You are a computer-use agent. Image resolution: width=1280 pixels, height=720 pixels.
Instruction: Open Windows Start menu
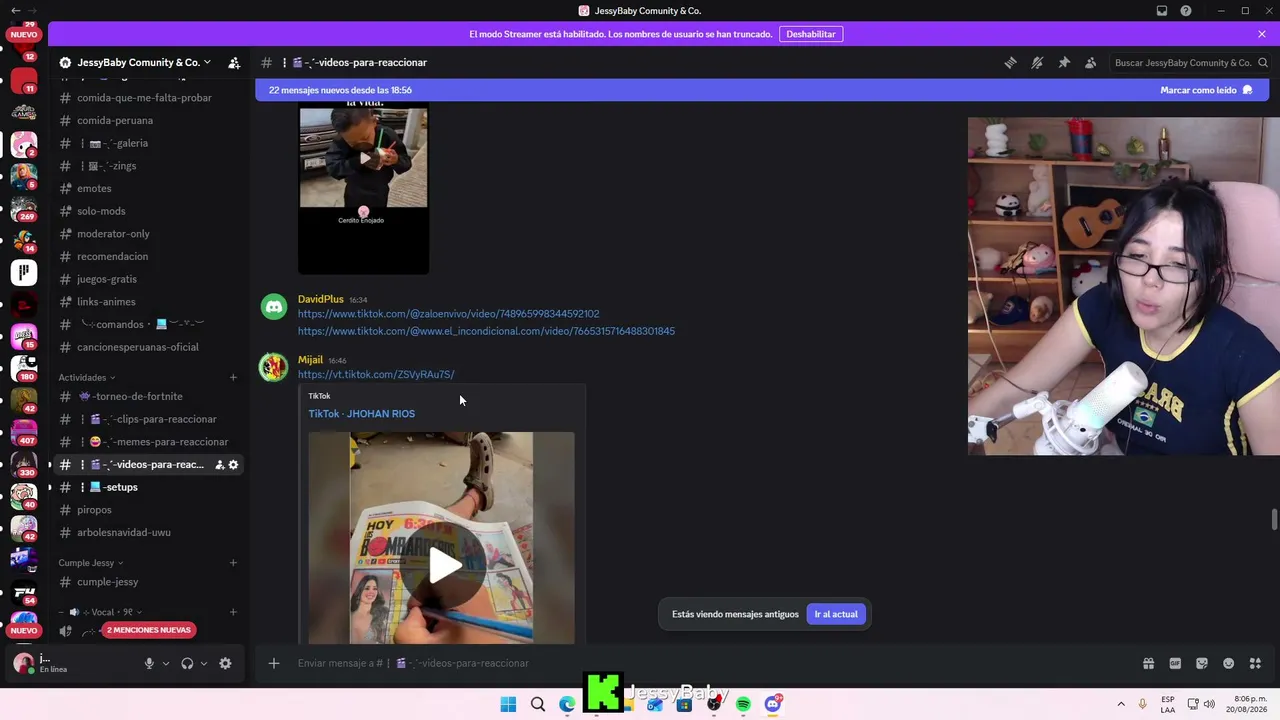pyautogui.click(x=508, y=704)
